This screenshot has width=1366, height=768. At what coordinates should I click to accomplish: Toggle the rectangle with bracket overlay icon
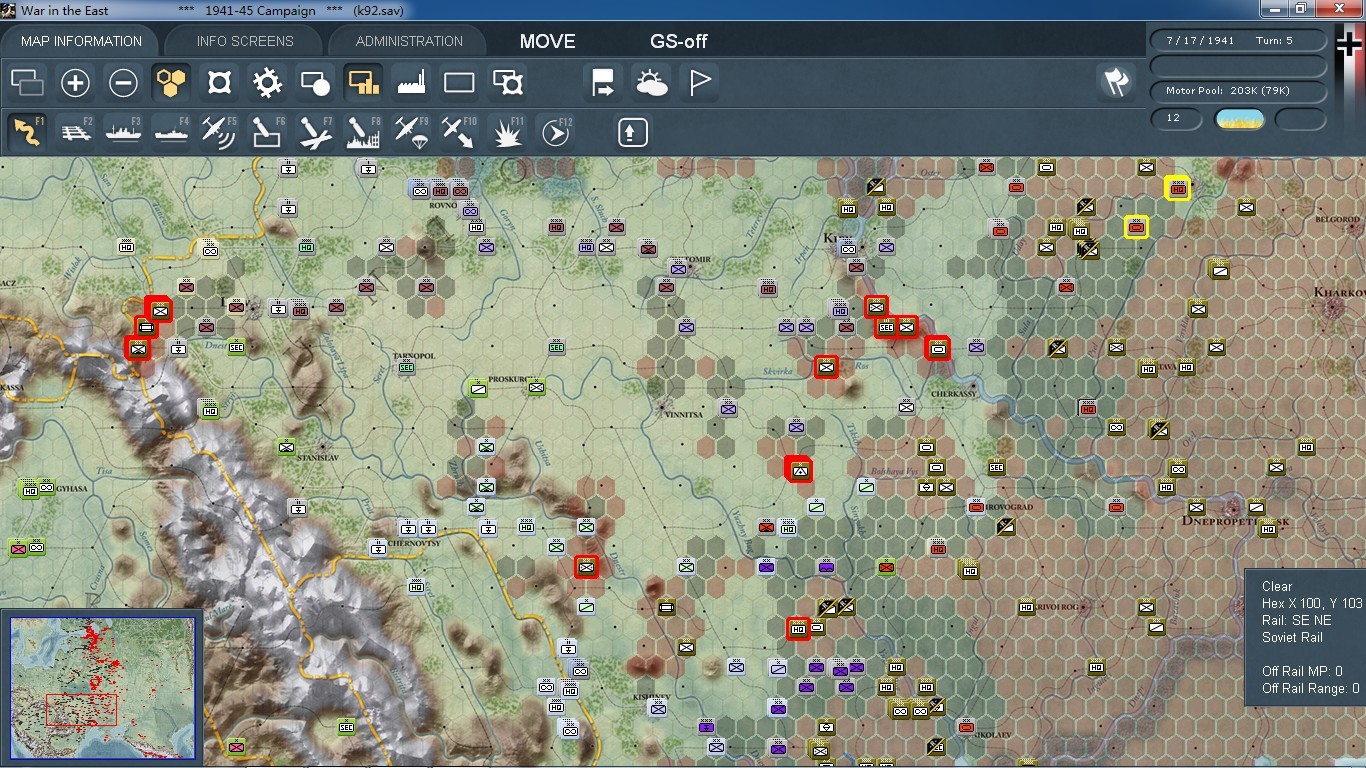(508, 83)
